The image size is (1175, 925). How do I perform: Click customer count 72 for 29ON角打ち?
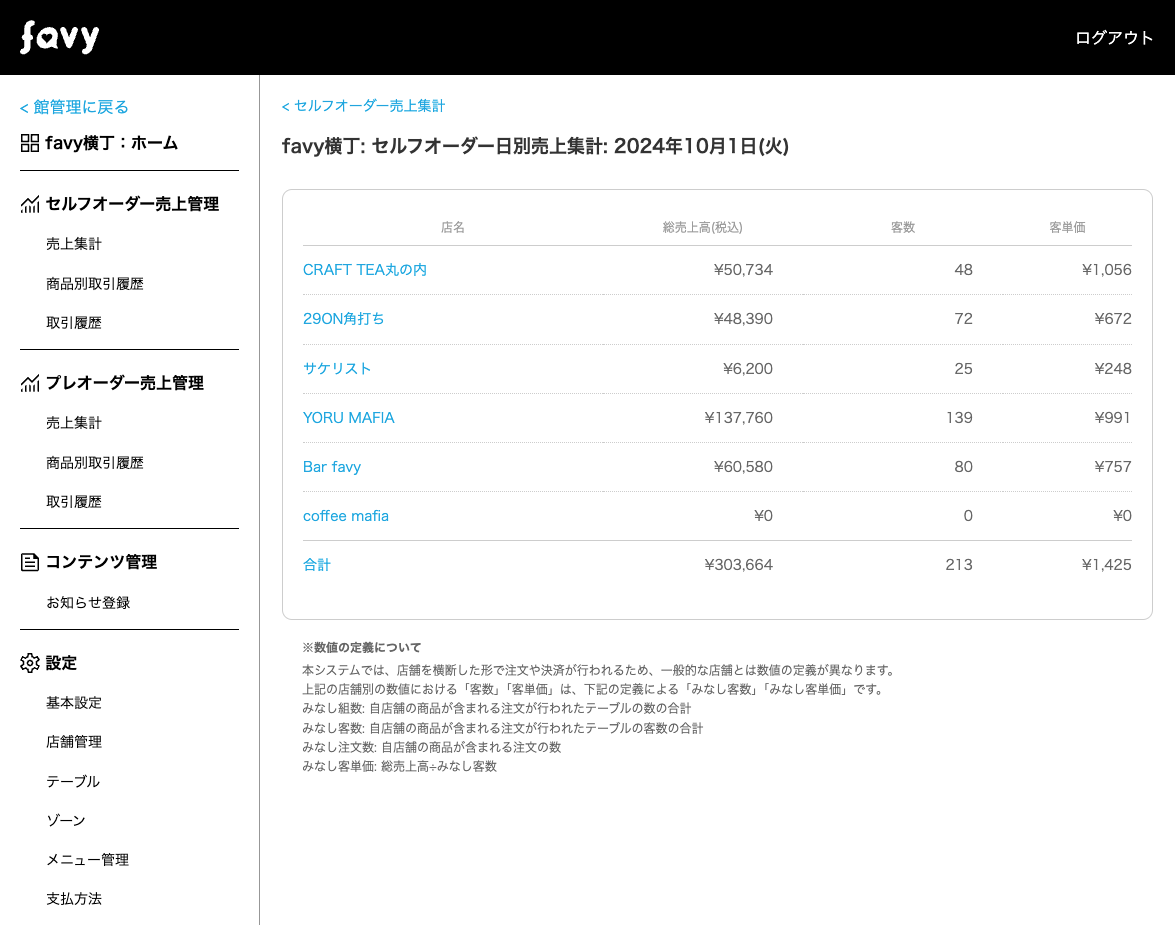(x=964, y=319)
